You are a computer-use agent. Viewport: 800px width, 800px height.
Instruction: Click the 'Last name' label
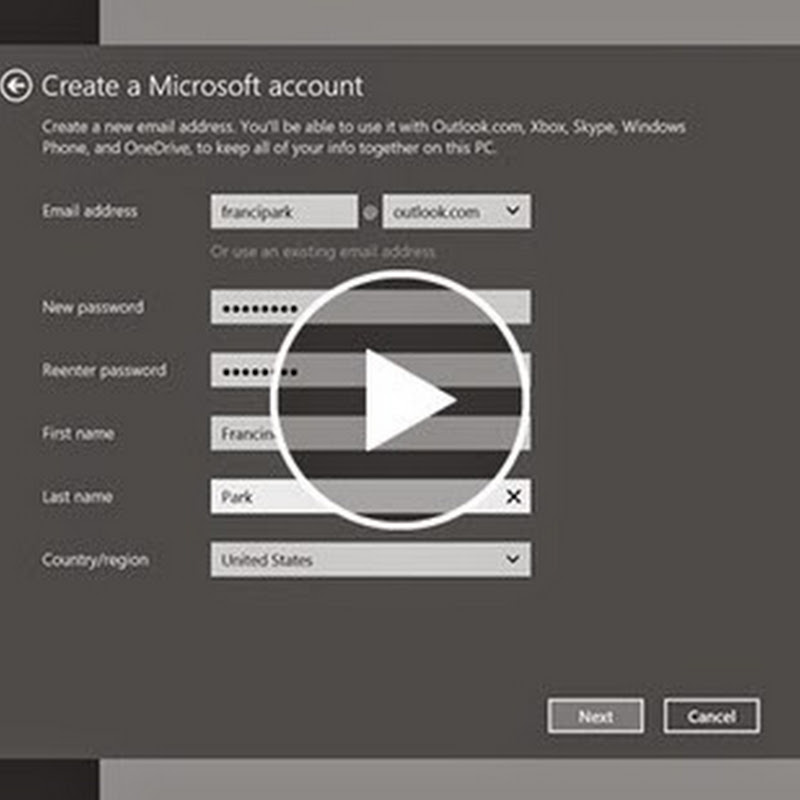tap(77, 496)
